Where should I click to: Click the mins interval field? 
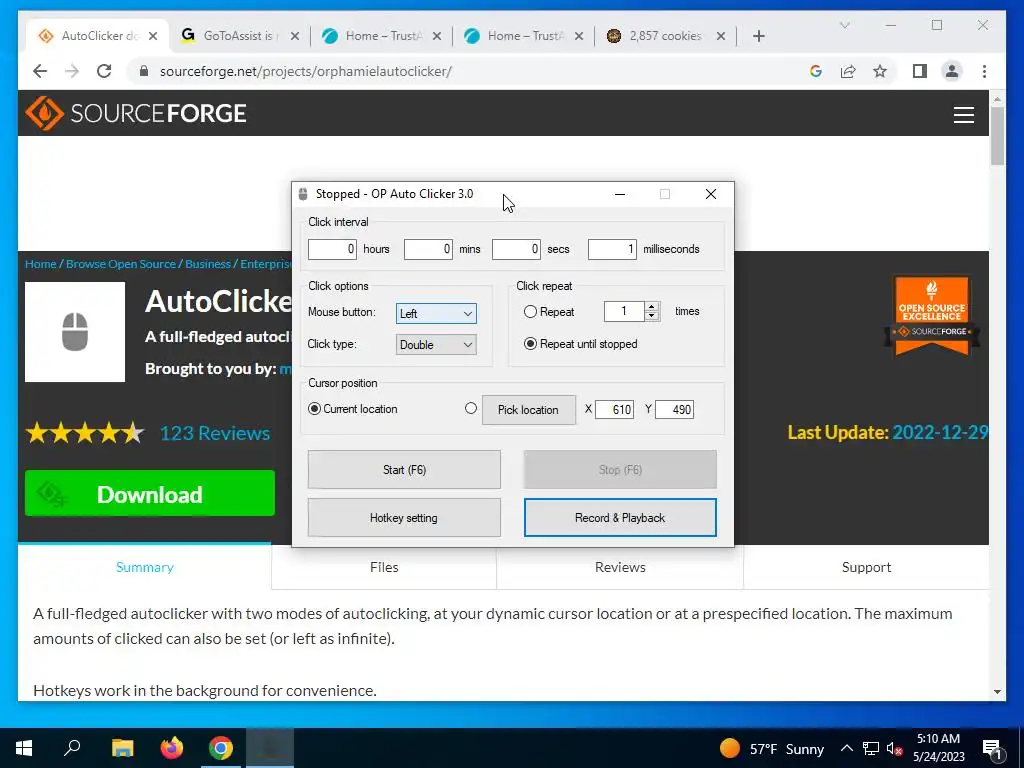(x=428, y=249)
